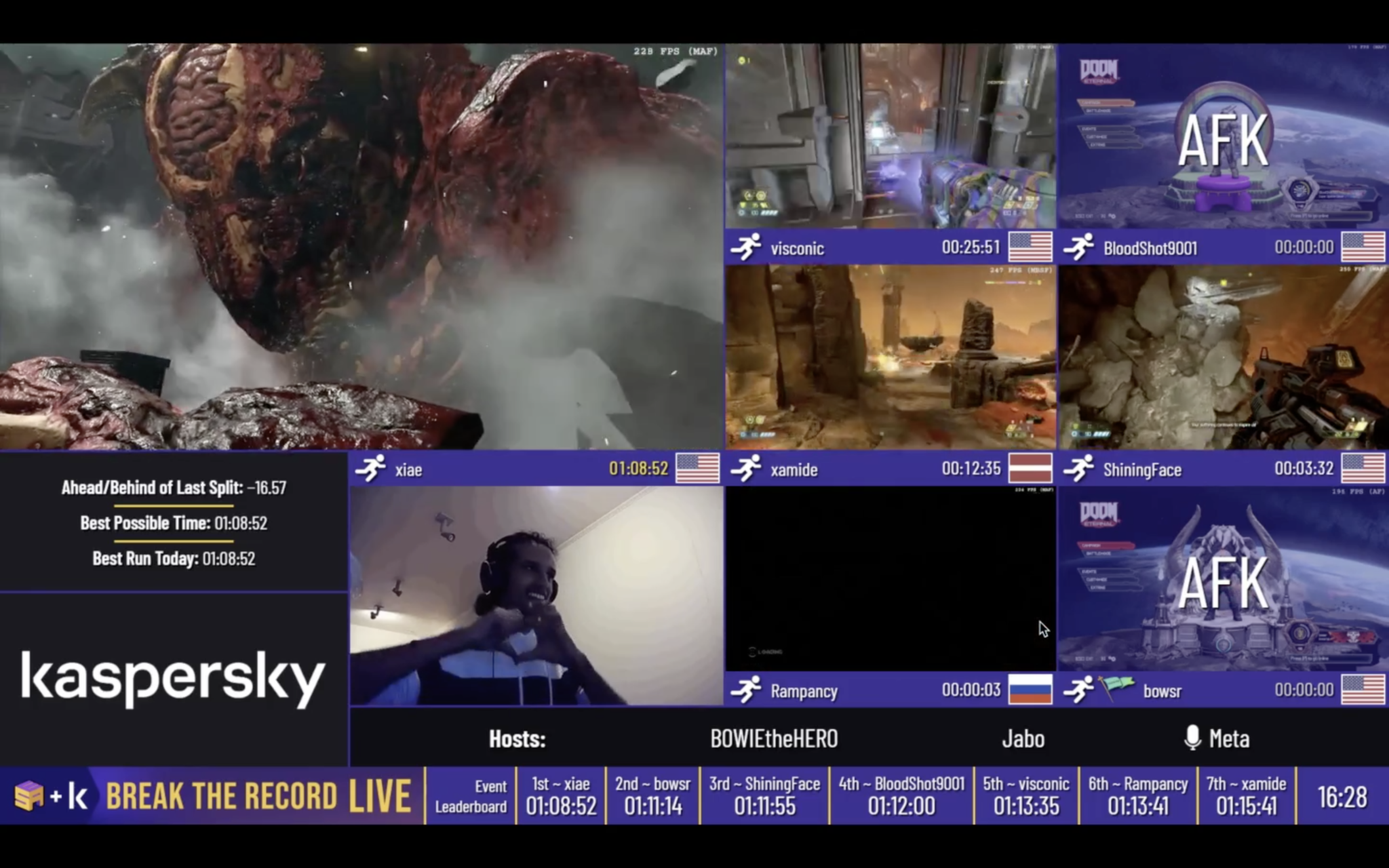Click leaderboard entry 1st ~ xiae
Image resolution: width=1389 pixels, height=868 pixels.
click(561, 795)
